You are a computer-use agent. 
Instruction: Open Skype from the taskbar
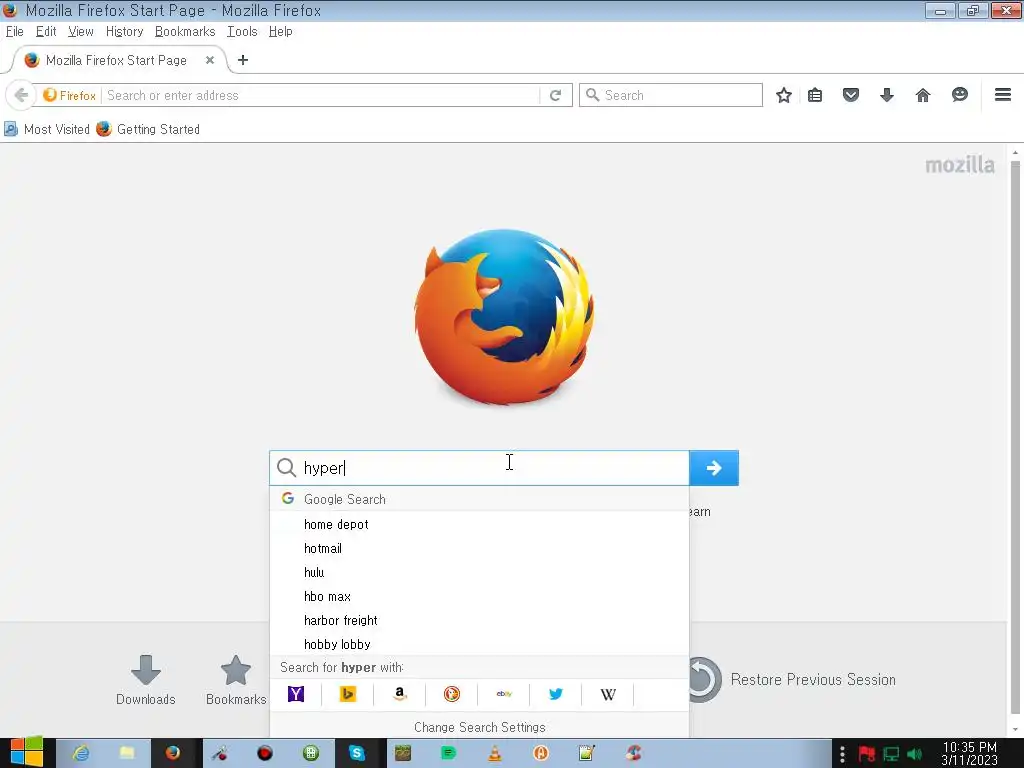[x=357, y=753]
